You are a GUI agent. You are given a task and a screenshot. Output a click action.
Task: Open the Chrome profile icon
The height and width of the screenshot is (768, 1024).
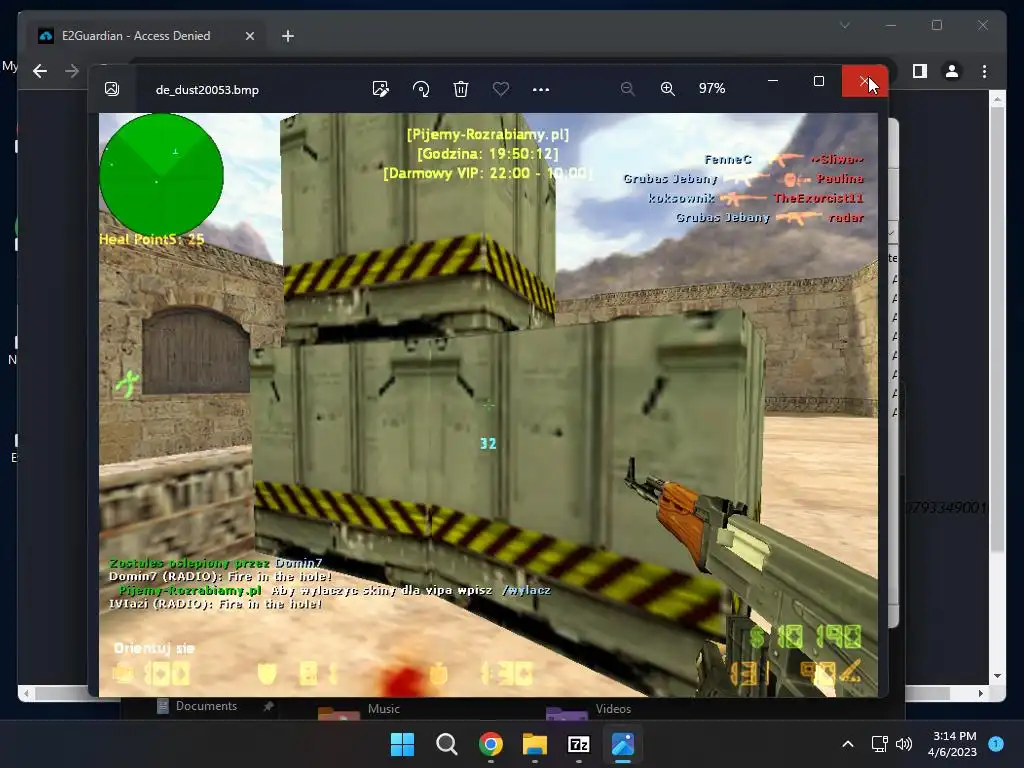point(952,71)
